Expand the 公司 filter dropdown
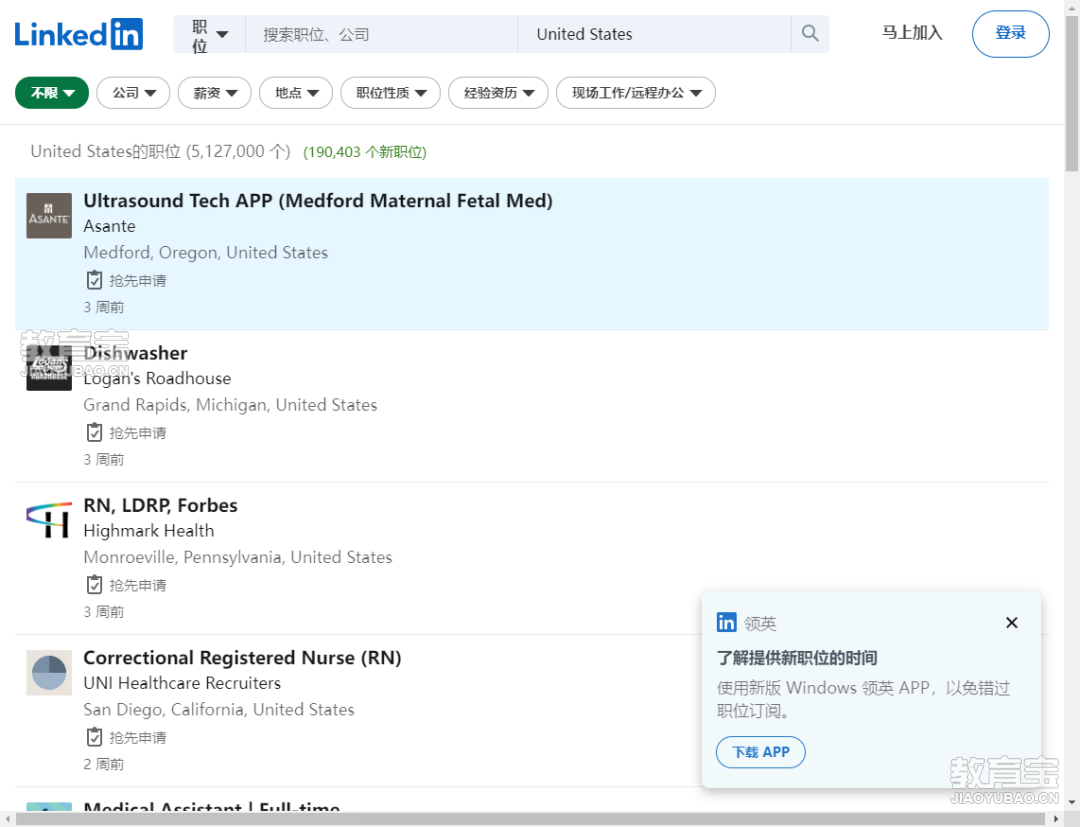This screenshot has height=827, width=1080. coord(134,93)
